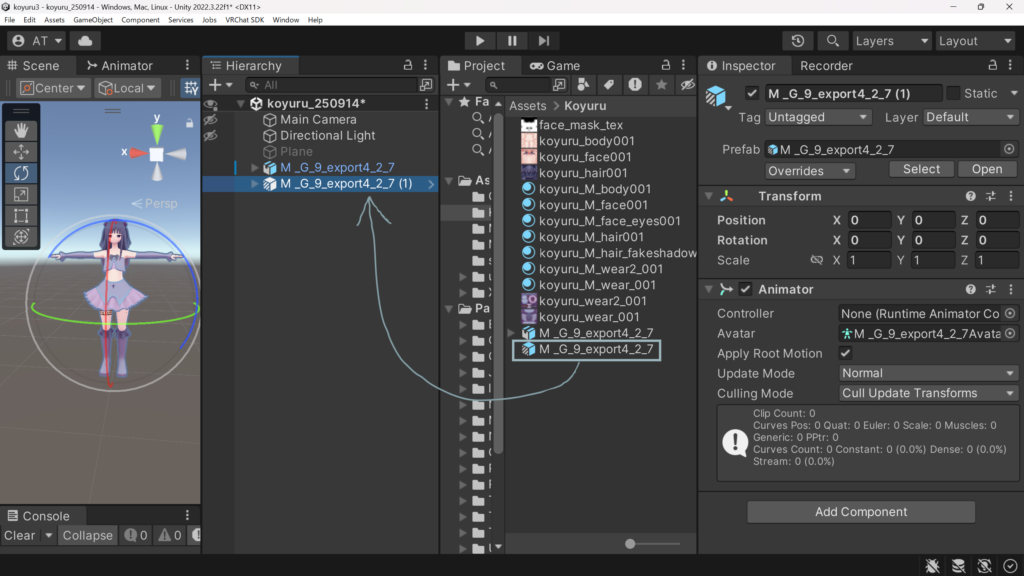Advance one frame with the step button
1024x576 pixels.
(x=544, y=40)
